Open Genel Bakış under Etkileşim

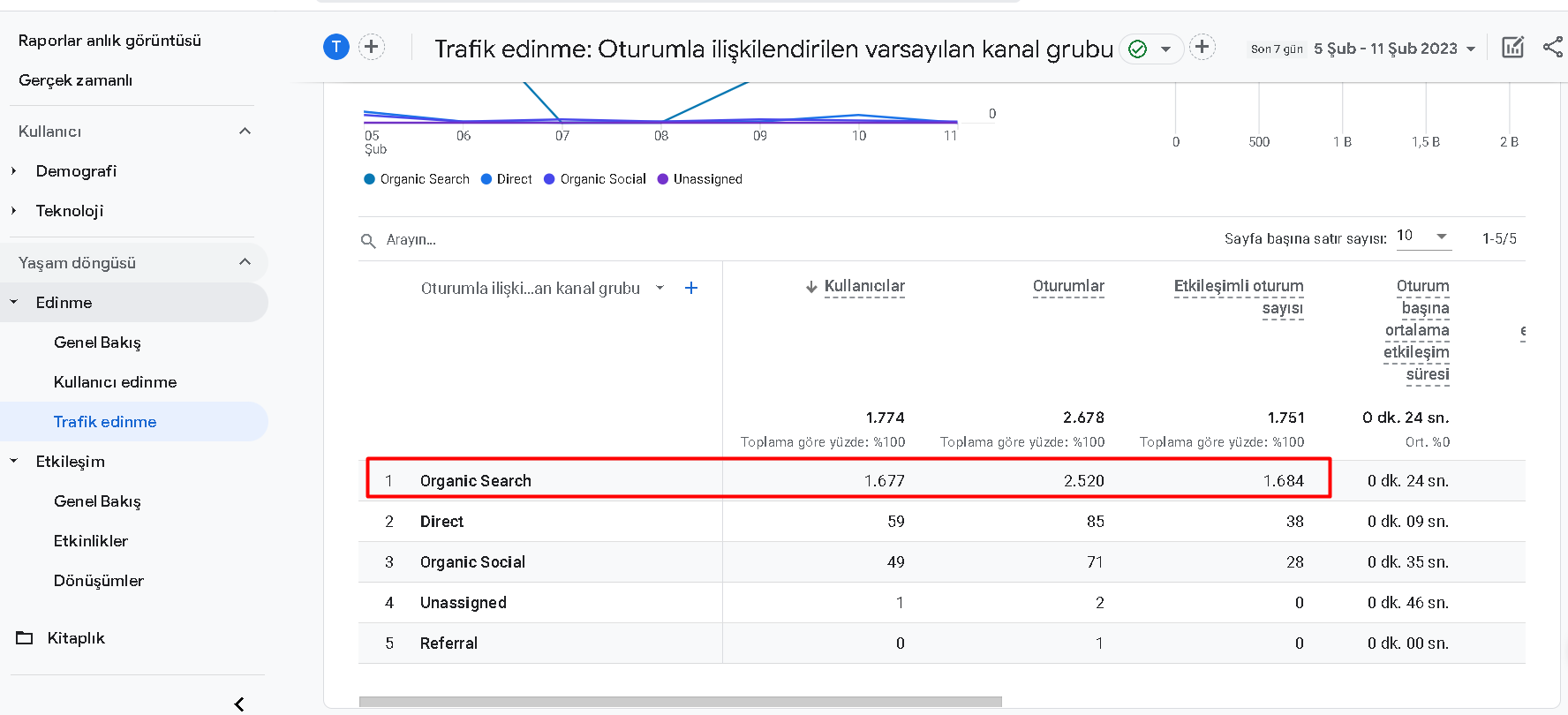(x=97, y=501)
